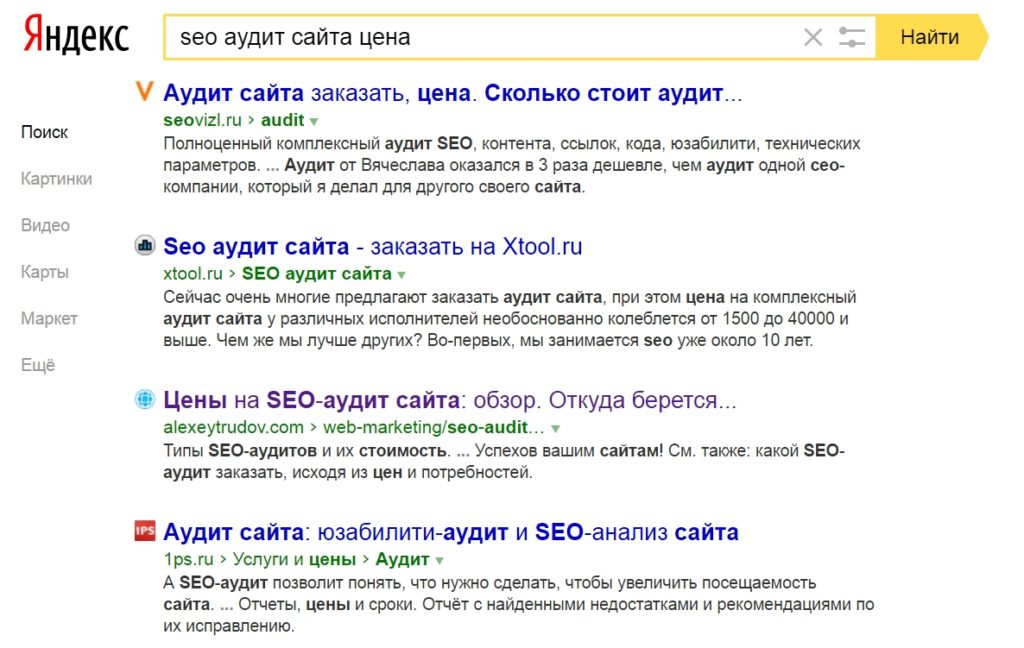Open the Видео section

click(x=44, y=225)
